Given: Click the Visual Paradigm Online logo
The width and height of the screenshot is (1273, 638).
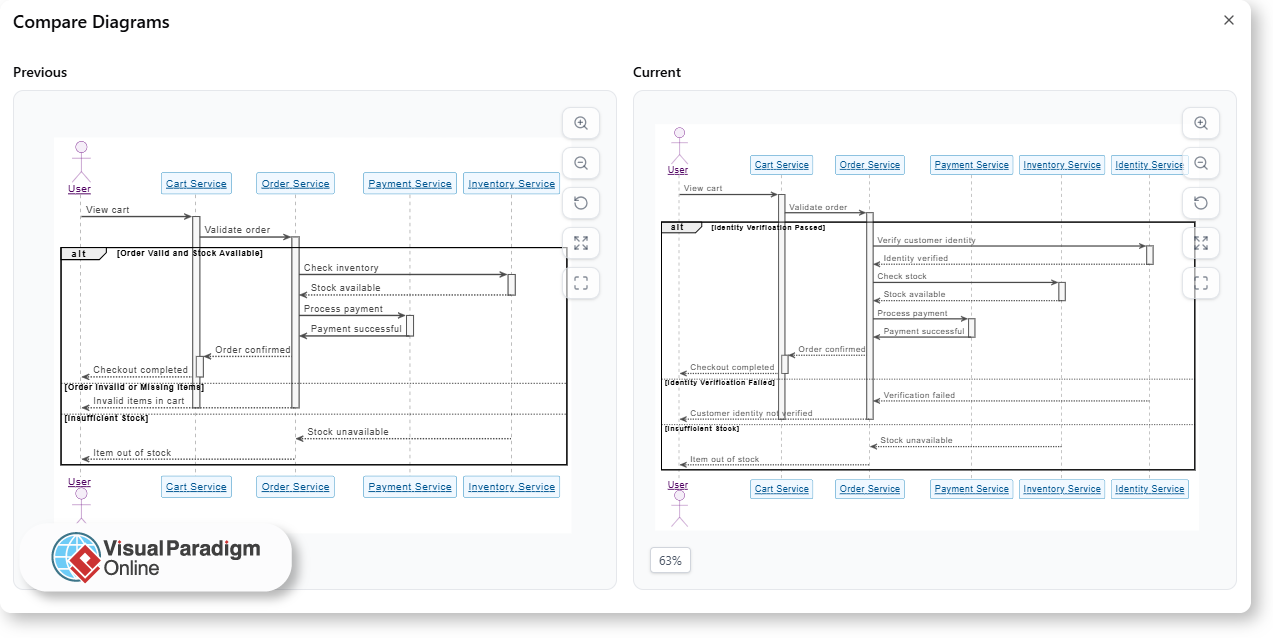Looking at the screenshot, I should pyautogui.click(x=155, y=556).
